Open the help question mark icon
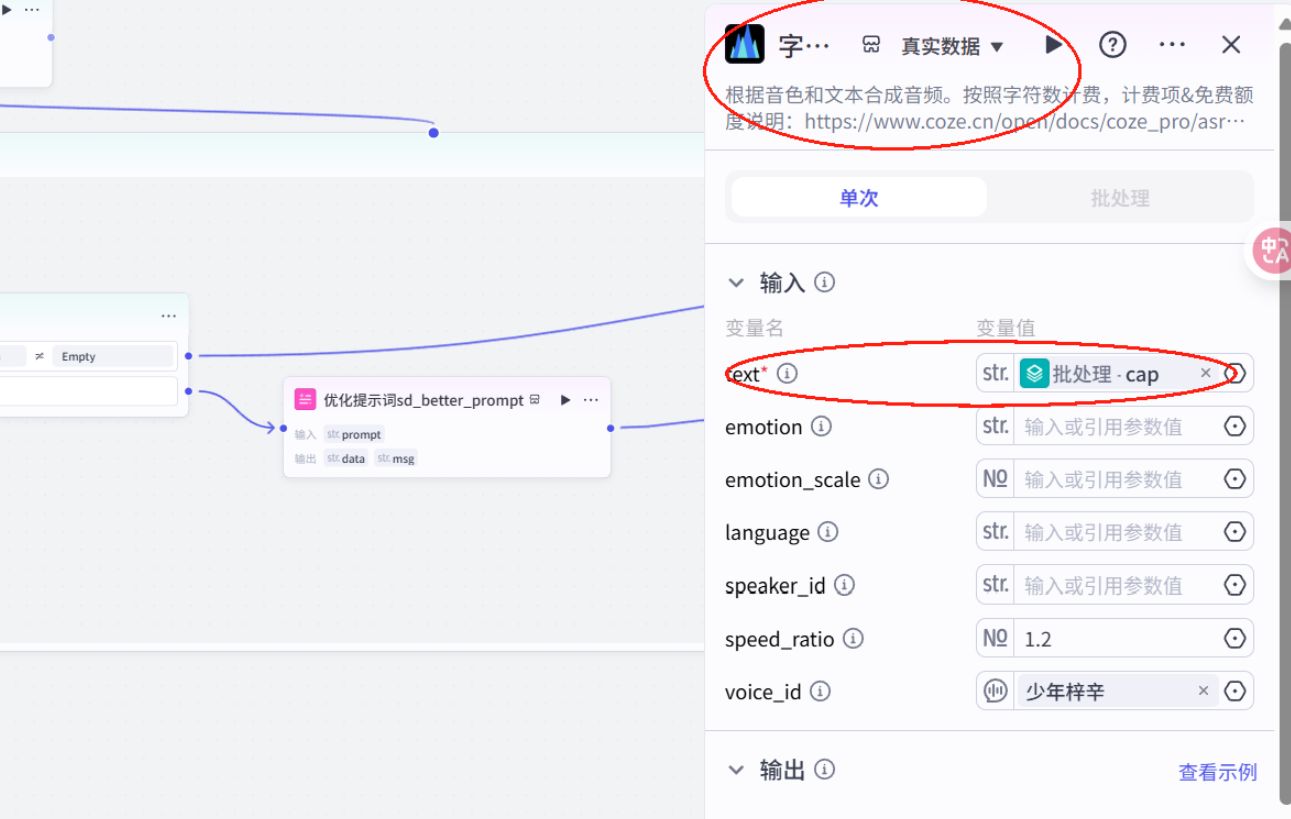The width and height of the screenshot is (1291, 819). click(1112, 44)
